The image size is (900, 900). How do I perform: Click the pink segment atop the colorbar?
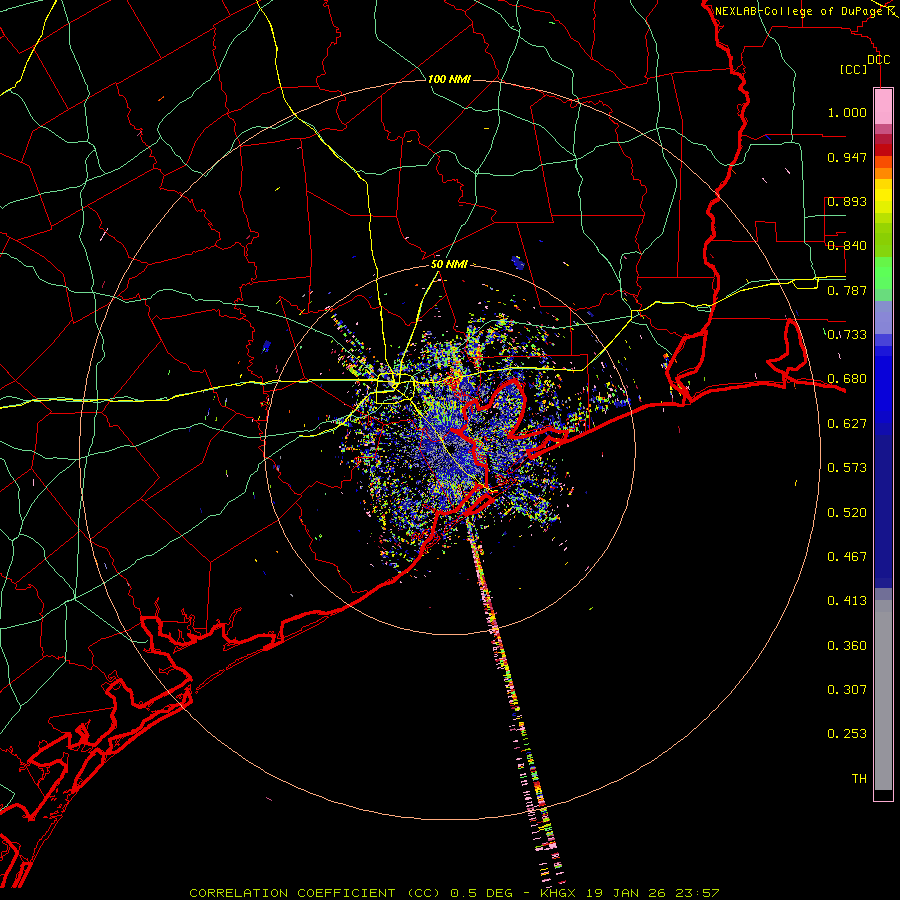click(883, 107)
